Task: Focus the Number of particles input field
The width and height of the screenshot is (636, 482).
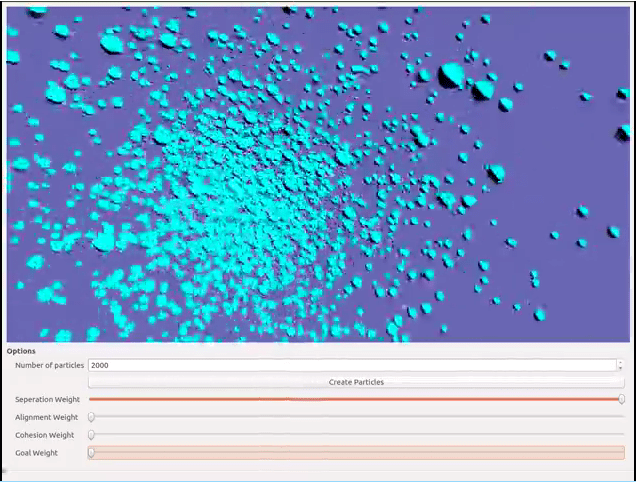Action: pyautogui.click(x=350, y=365)
